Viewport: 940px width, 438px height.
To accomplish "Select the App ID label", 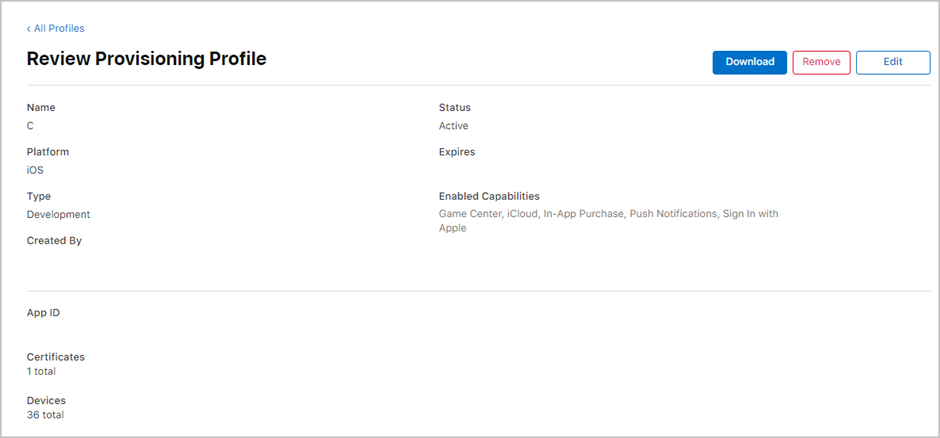I will point(43,313).
